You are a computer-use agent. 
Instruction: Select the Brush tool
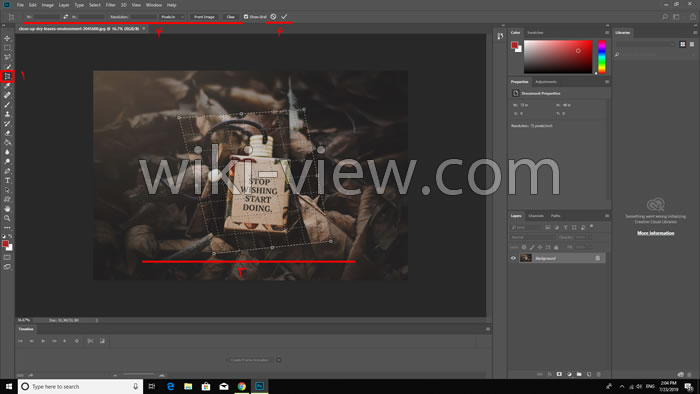coord(7,105)
